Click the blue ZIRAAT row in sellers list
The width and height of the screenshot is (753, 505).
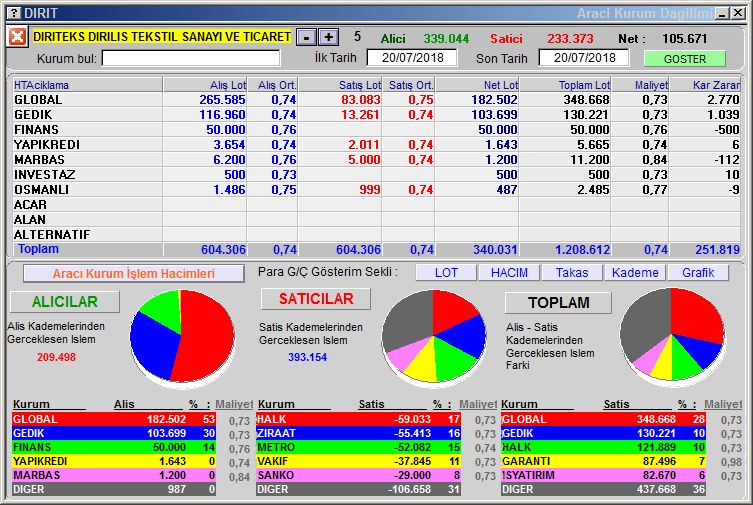pyautogui.click(x=359, y=433)
